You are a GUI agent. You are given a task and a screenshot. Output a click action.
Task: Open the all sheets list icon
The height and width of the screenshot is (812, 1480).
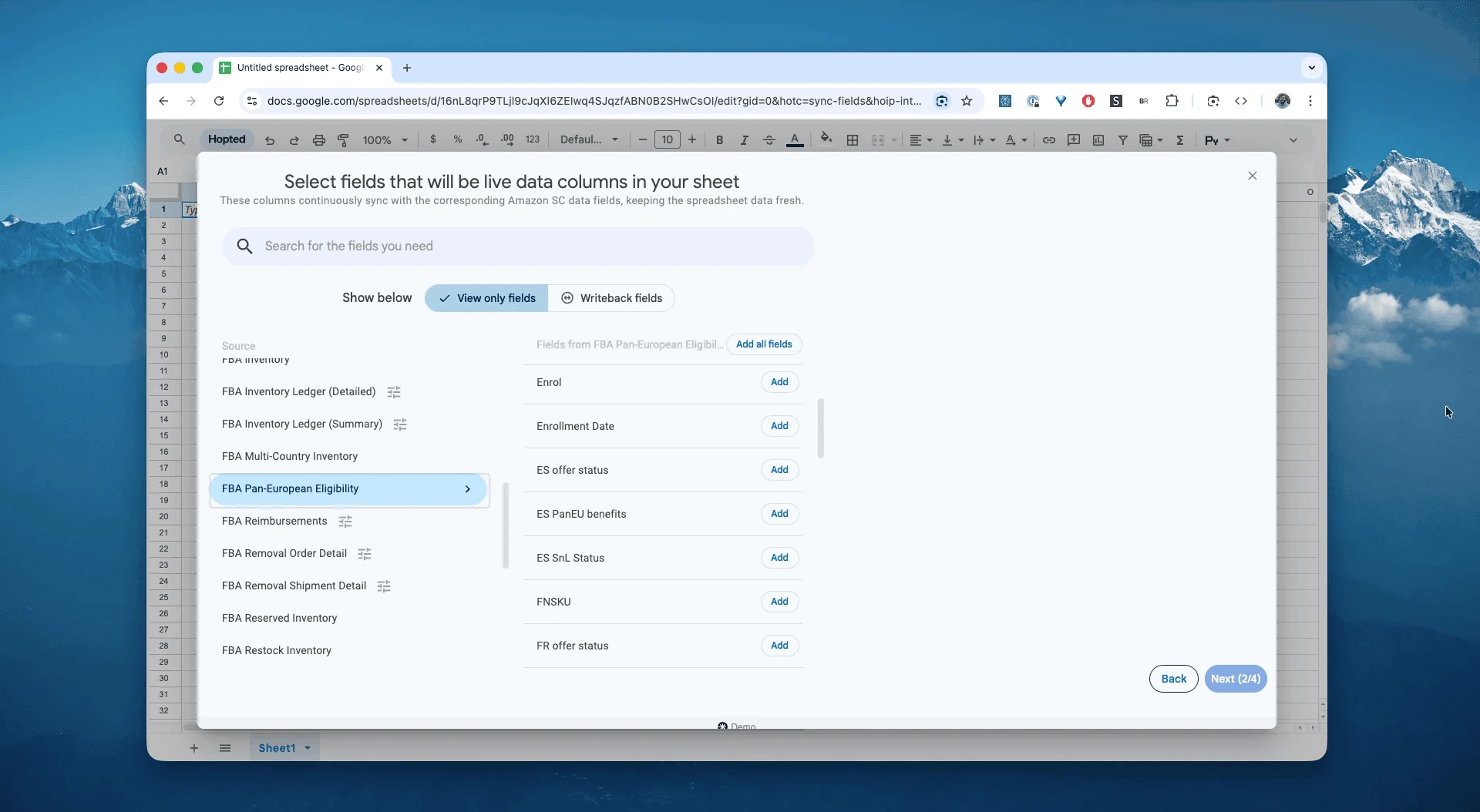click(x=225, y=748)
